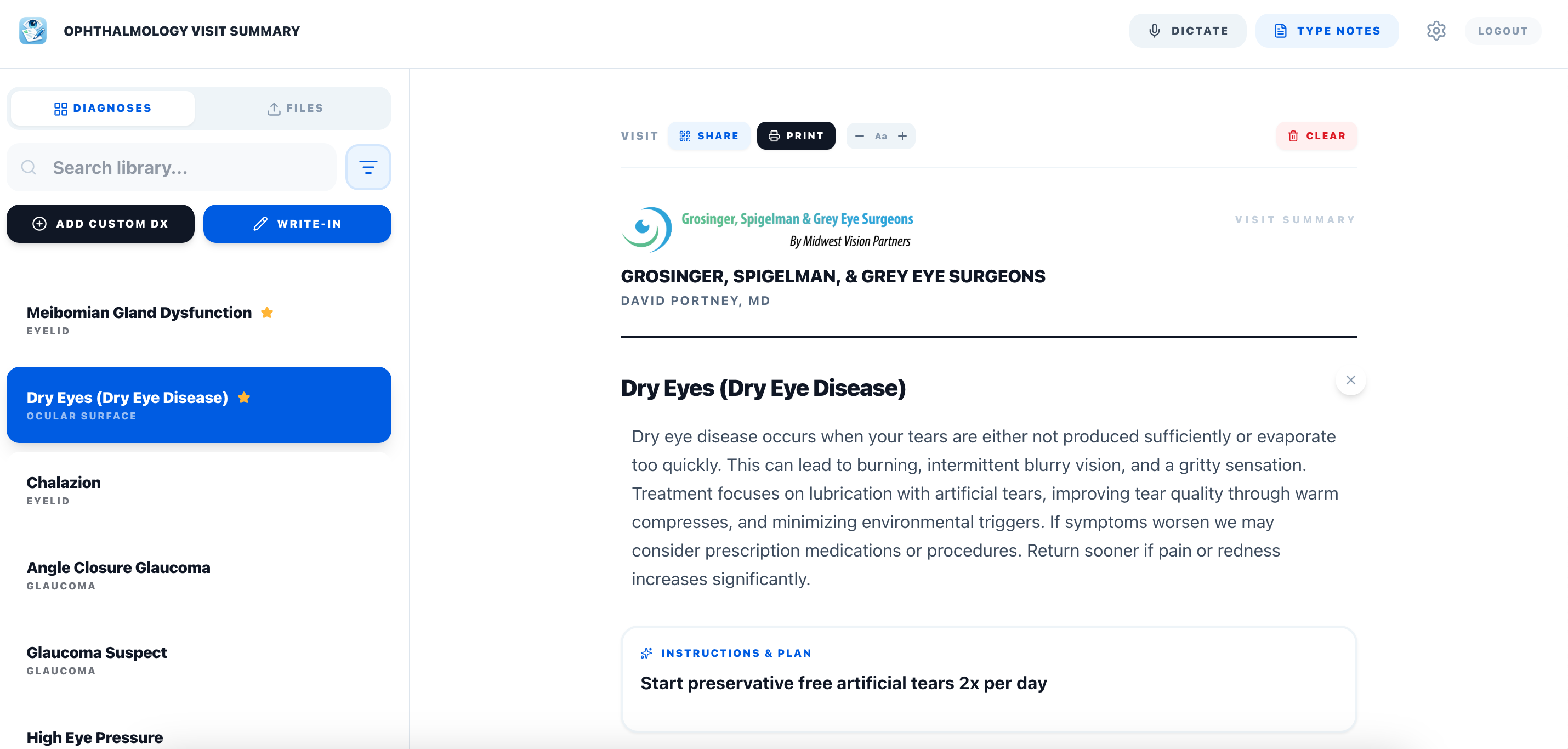Open settings via the gear icon
This screenshot has height=749, width=1568.
[1436, 31]
